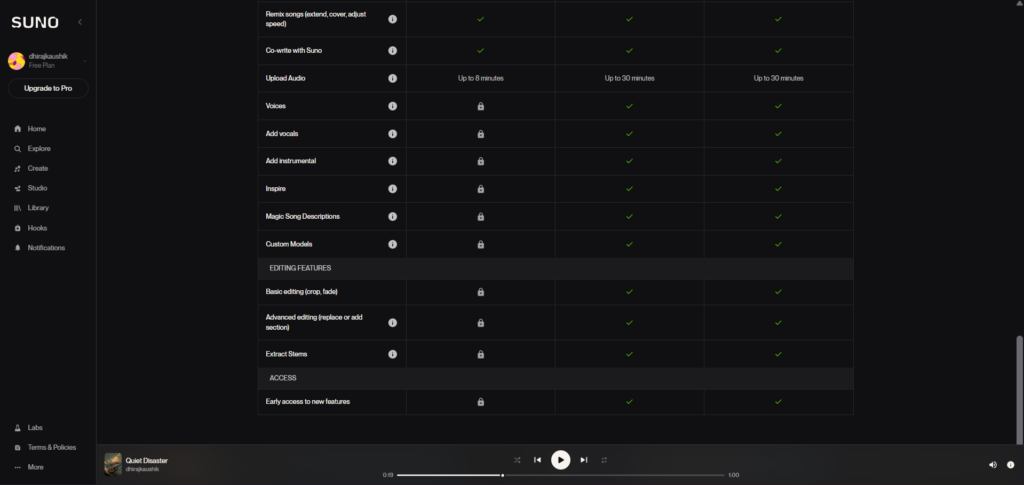
Task: Show info for Remix songs feature
Action: [392, 19]
